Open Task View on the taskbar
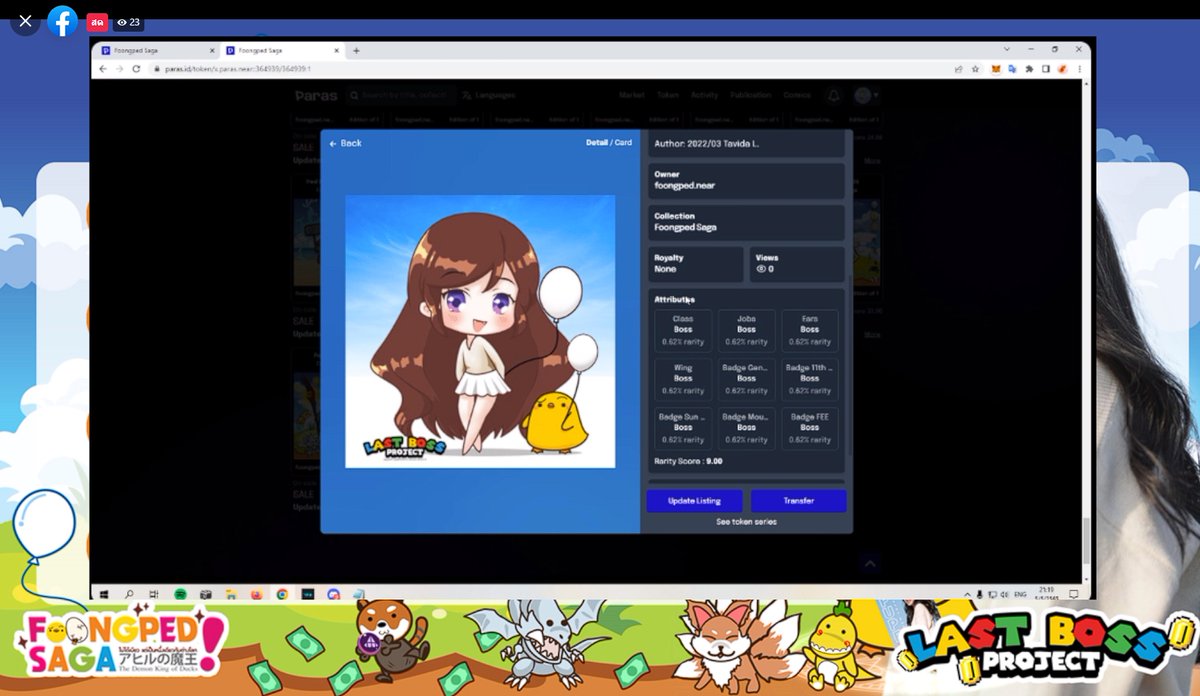Screen dimensions: 1200x696 pos(154,594)
